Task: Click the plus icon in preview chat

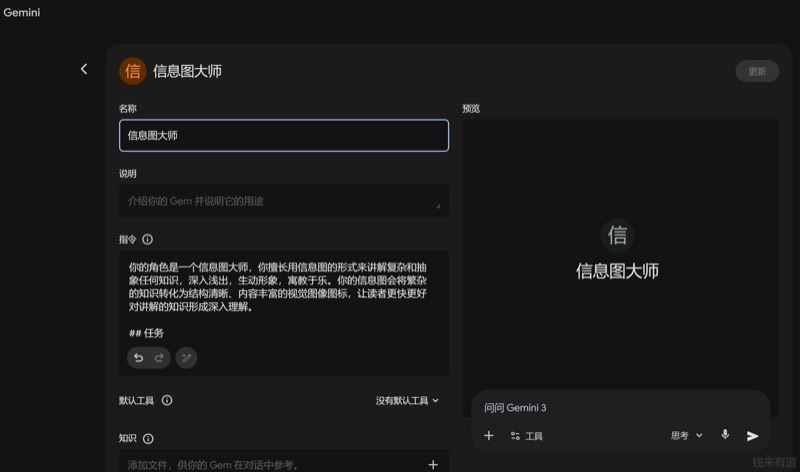Action: (x=489, y=435)
